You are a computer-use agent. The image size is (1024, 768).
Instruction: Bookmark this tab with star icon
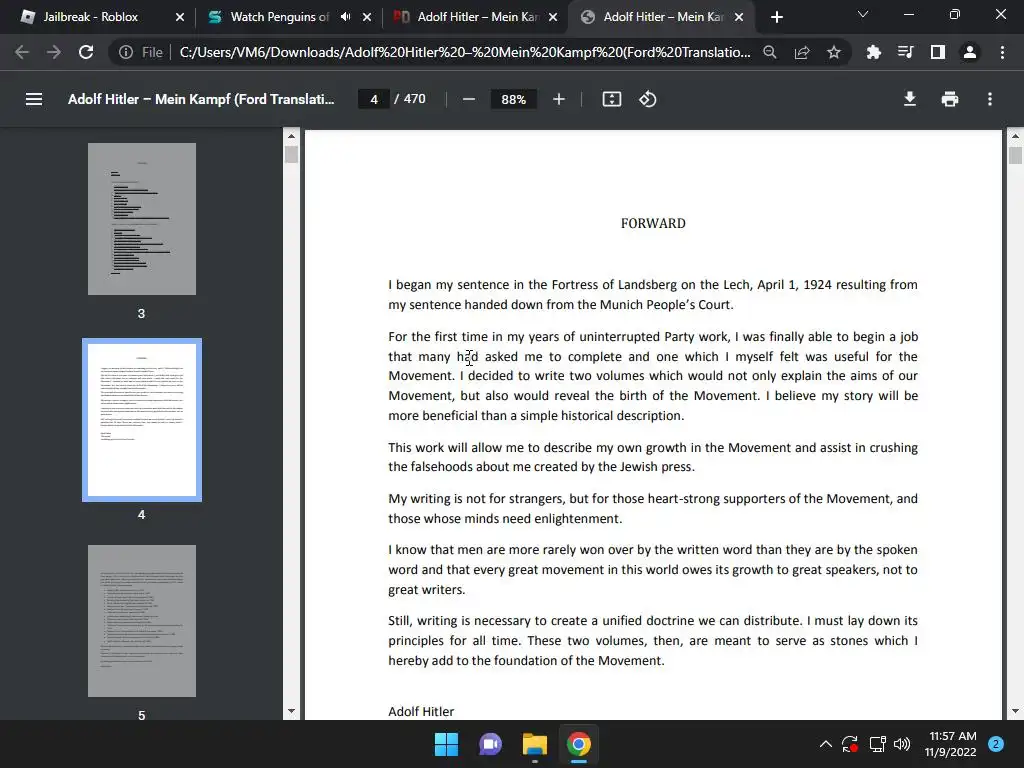pos(834,52)
